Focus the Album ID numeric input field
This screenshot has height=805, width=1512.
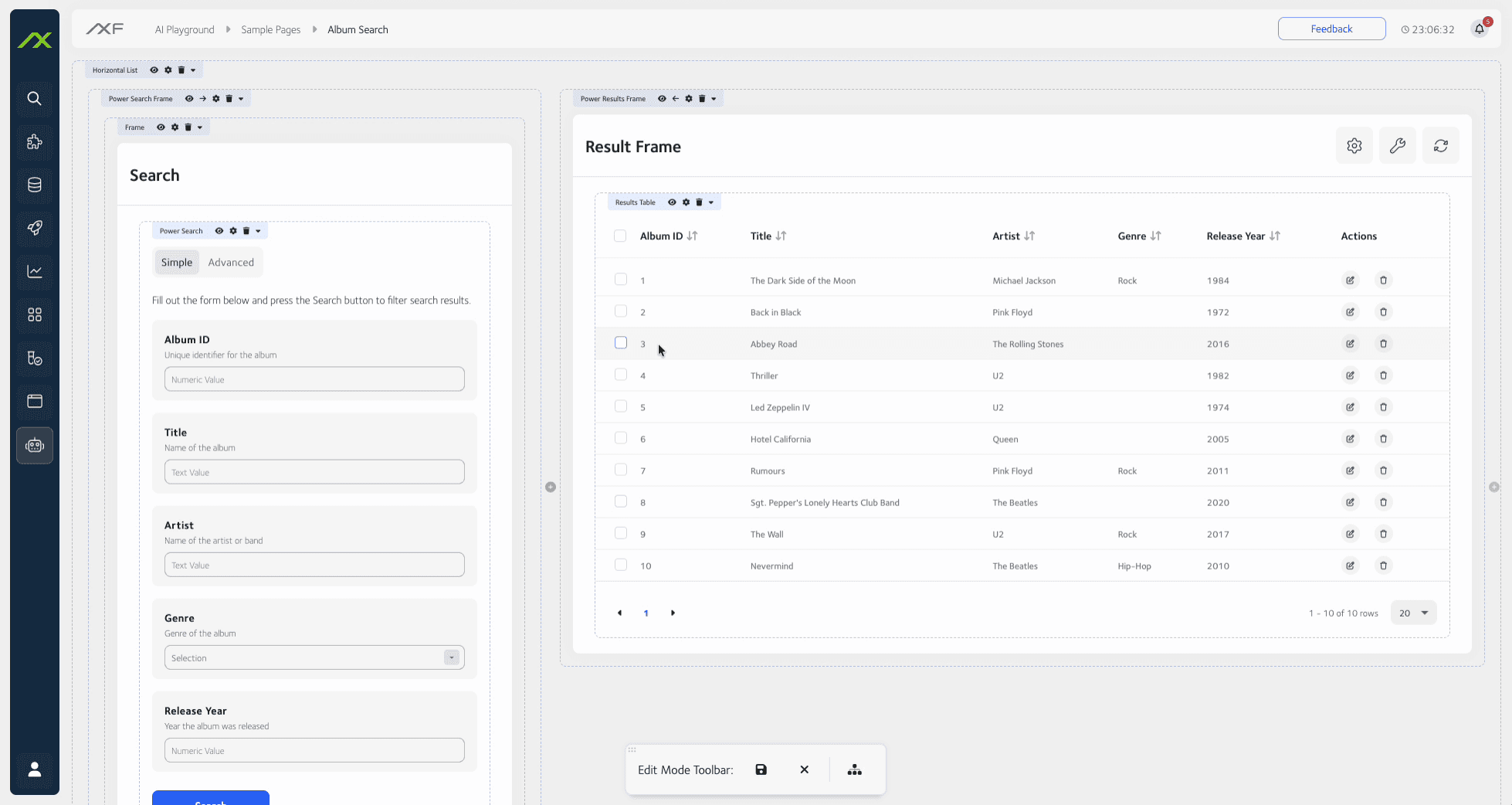(x=314, y=379)
